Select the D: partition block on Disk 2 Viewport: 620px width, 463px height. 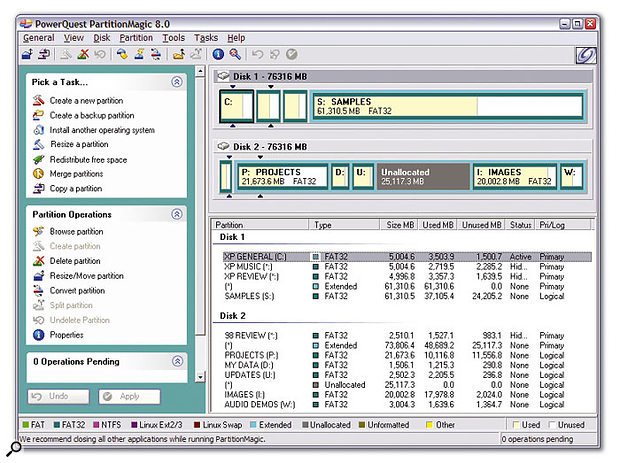[340, 176]
